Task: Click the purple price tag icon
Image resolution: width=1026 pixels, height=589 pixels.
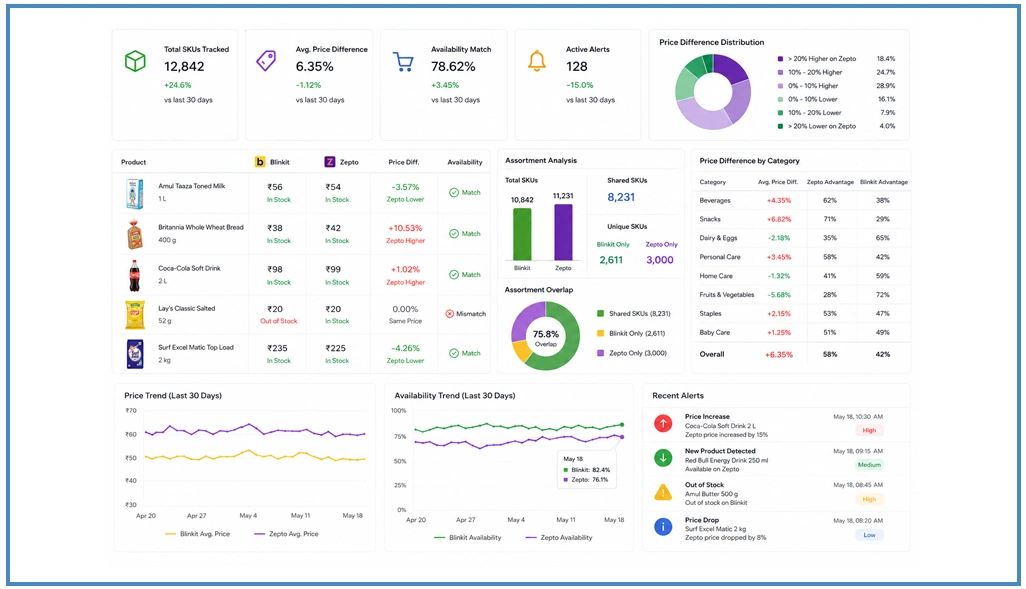Action: pyautogui.click(x=266, y=61)
